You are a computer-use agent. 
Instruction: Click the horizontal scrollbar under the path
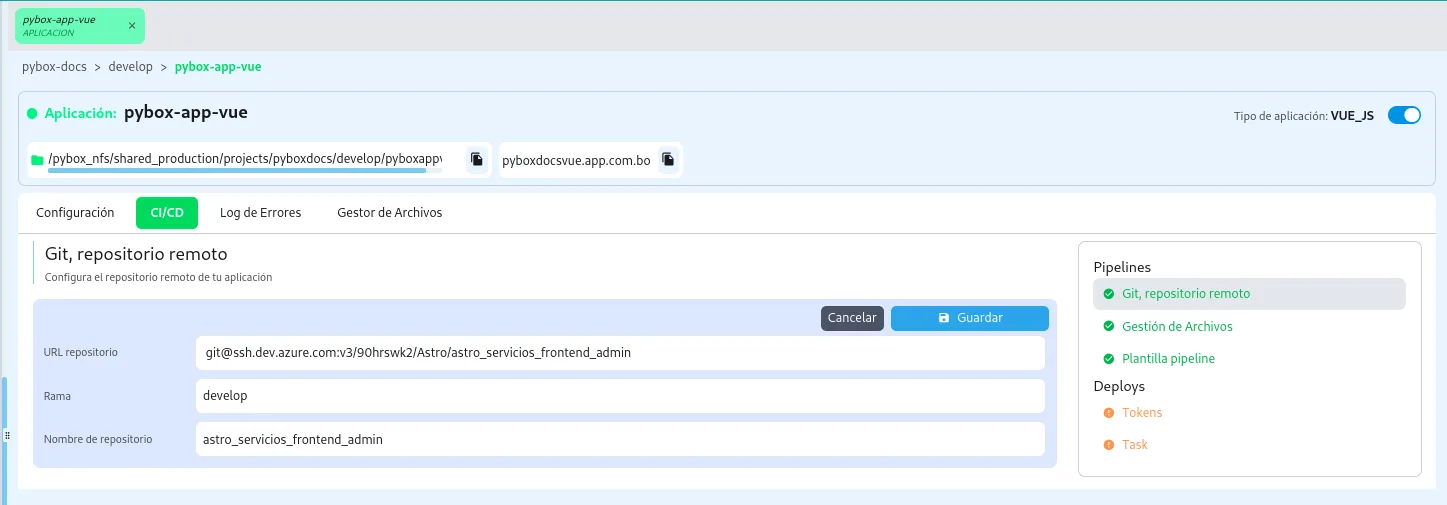tap(237, 171)
